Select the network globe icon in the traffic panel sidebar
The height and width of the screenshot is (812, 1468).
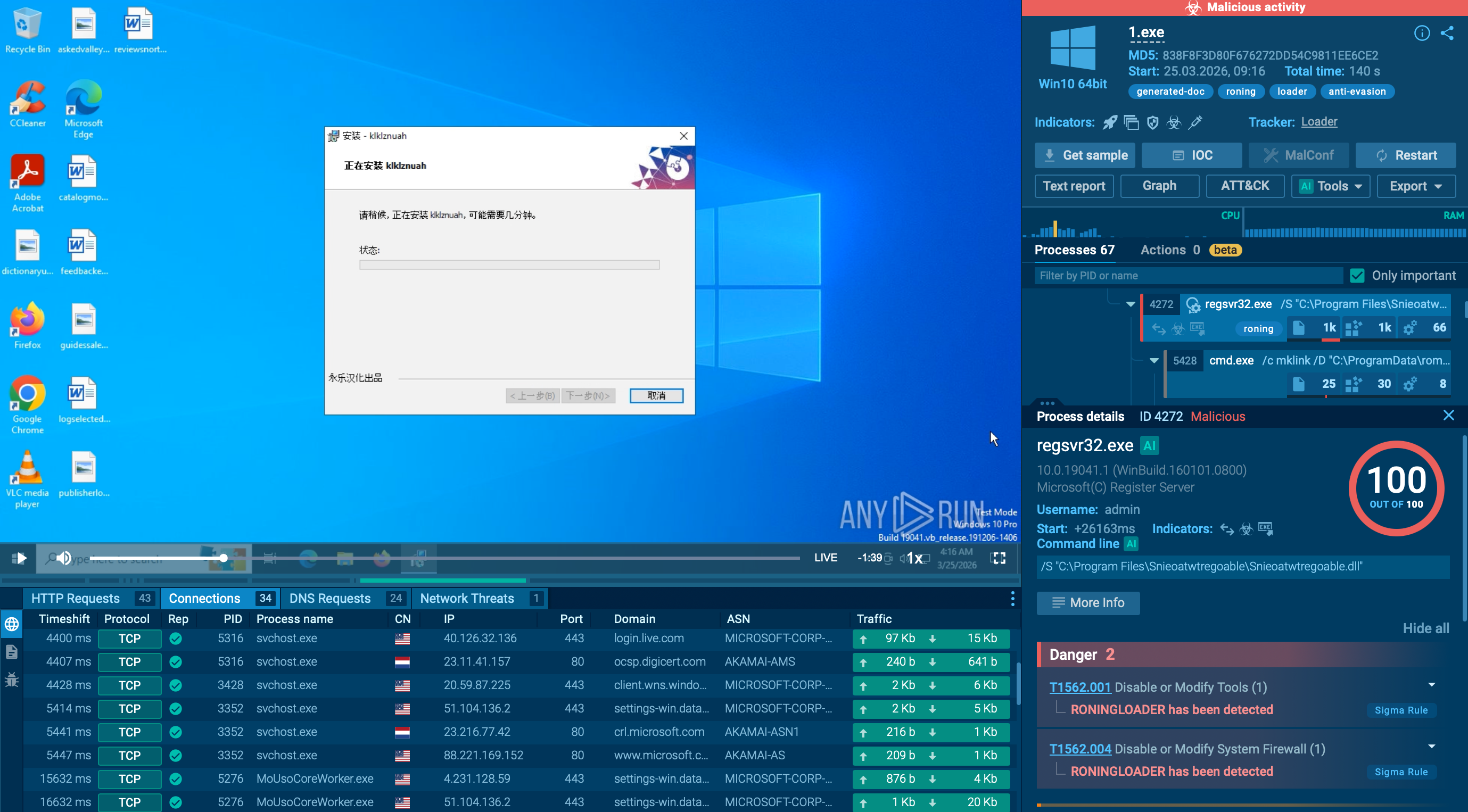click(x=11, y=624)
